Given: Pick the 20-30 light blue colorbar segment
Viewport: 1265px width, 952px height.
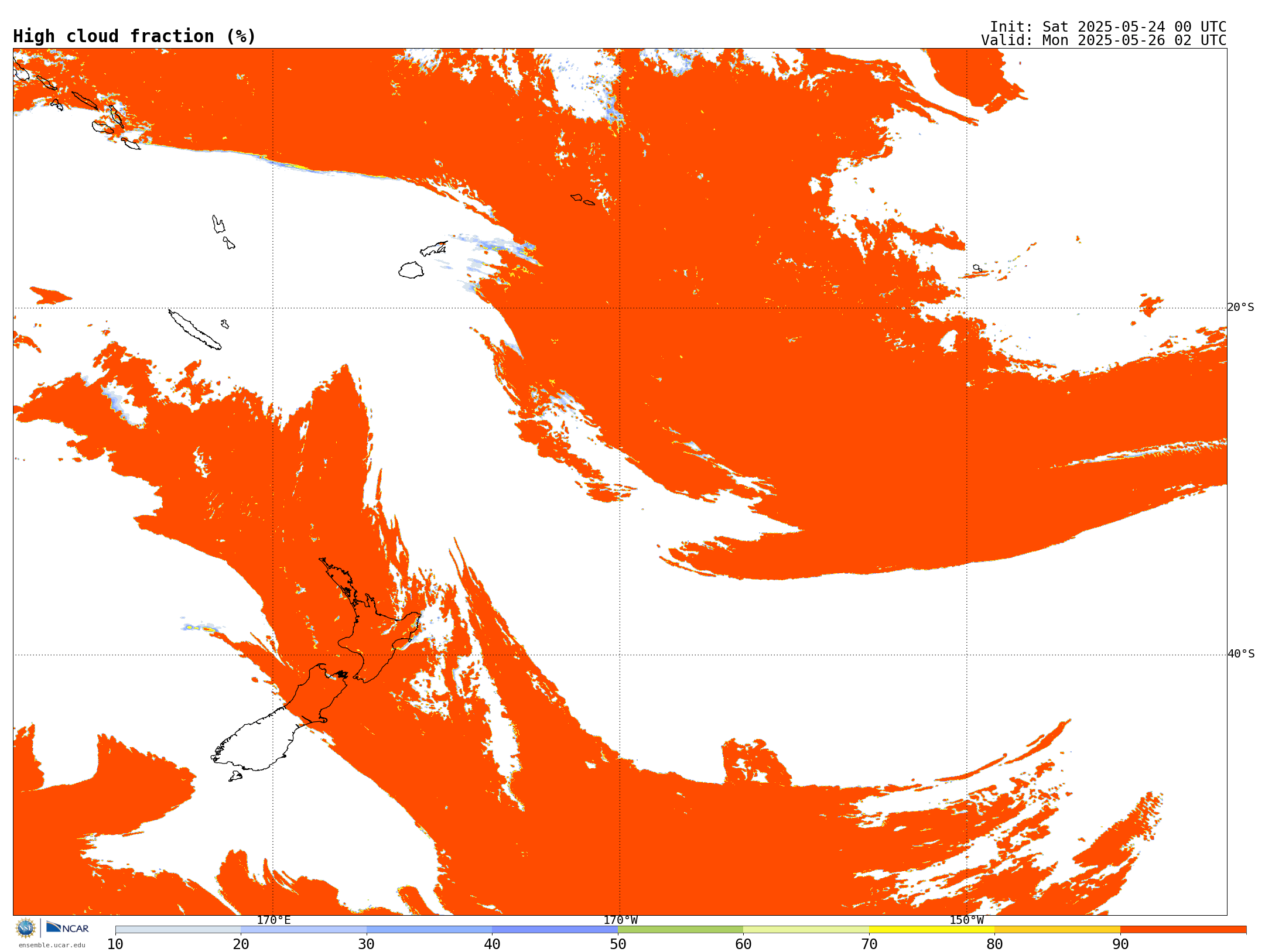Looking at the screenshot, I should 303,930.
